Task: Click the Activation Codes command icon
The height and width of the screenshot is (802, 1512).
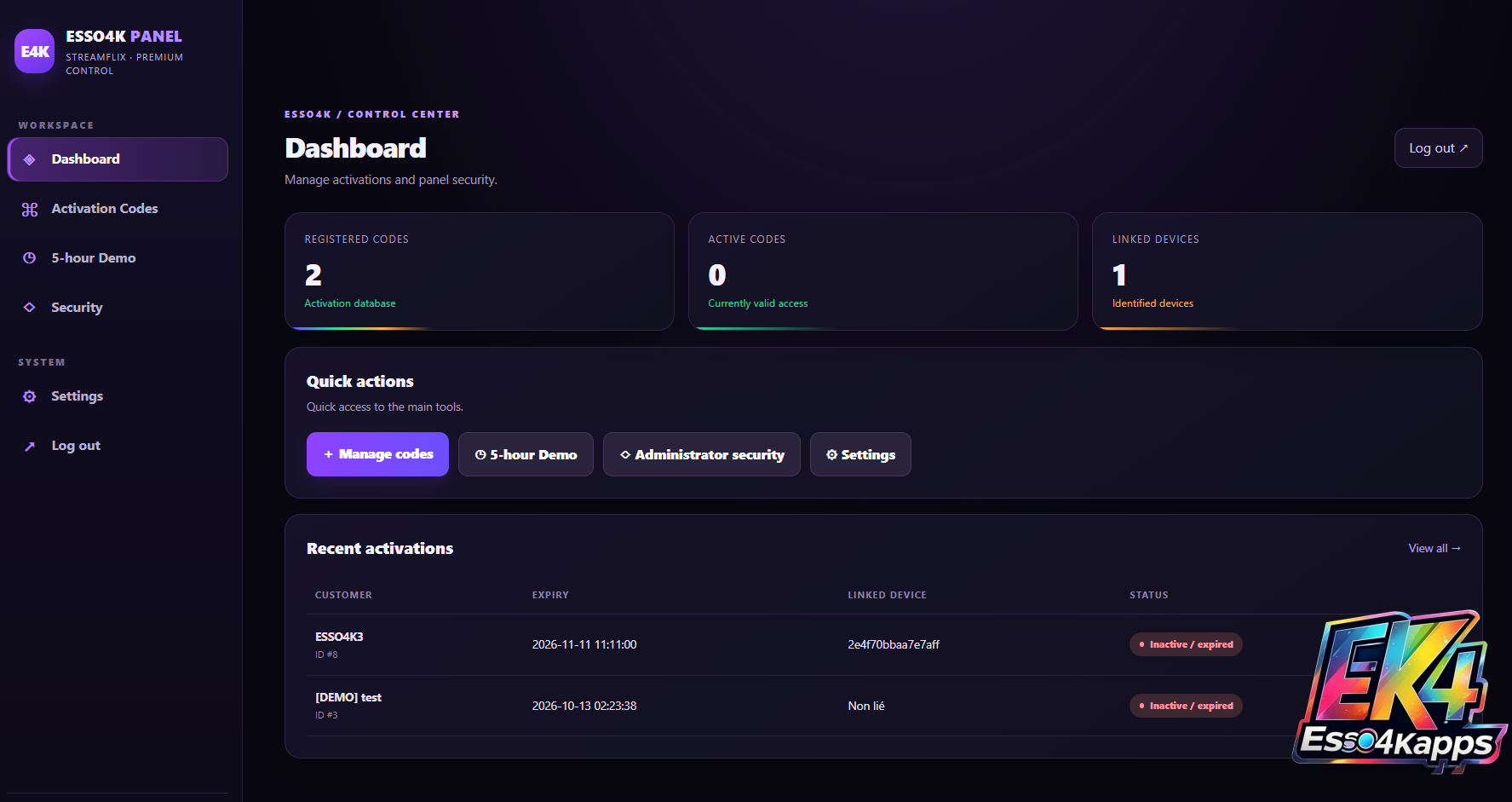Action: (30, 209)
